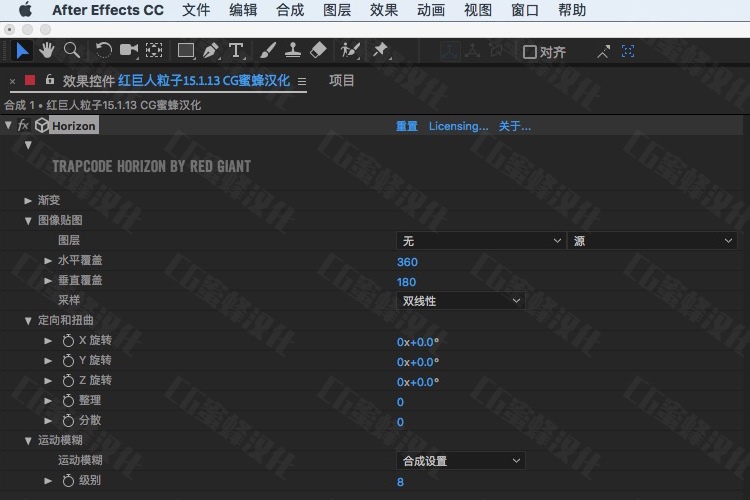Click the snap collapse arrow icon

click(x=603, y=52)
